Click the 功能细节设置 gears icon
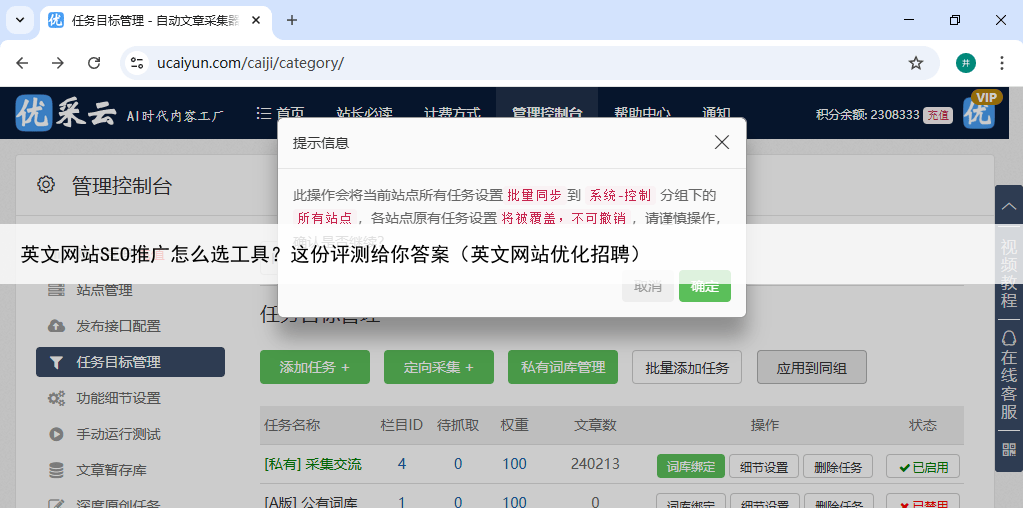Viewport: 1023px width, 508px height. (x=57, y=398)
